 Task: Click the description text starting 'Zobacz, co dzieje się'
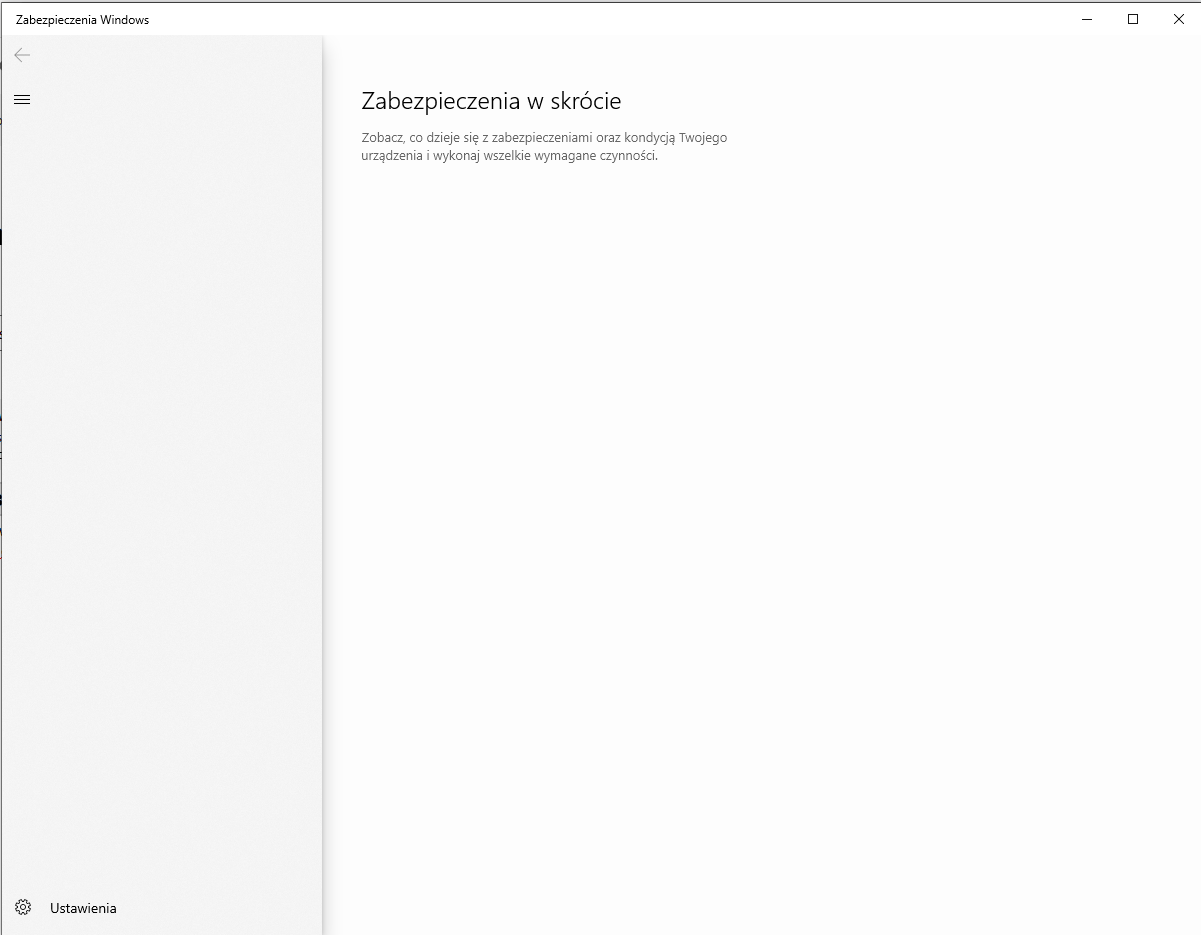click(544, 146)
